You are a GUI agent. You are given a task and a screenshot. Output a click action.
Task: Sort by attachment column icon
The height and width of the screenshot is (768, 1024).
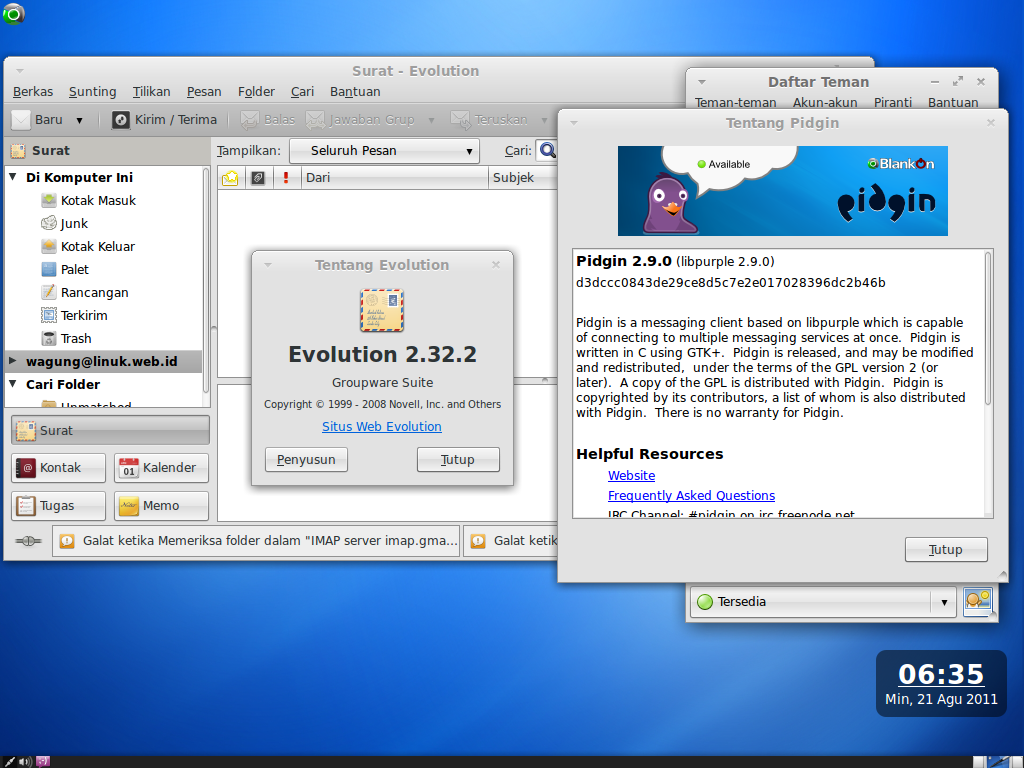coord(258,178)
